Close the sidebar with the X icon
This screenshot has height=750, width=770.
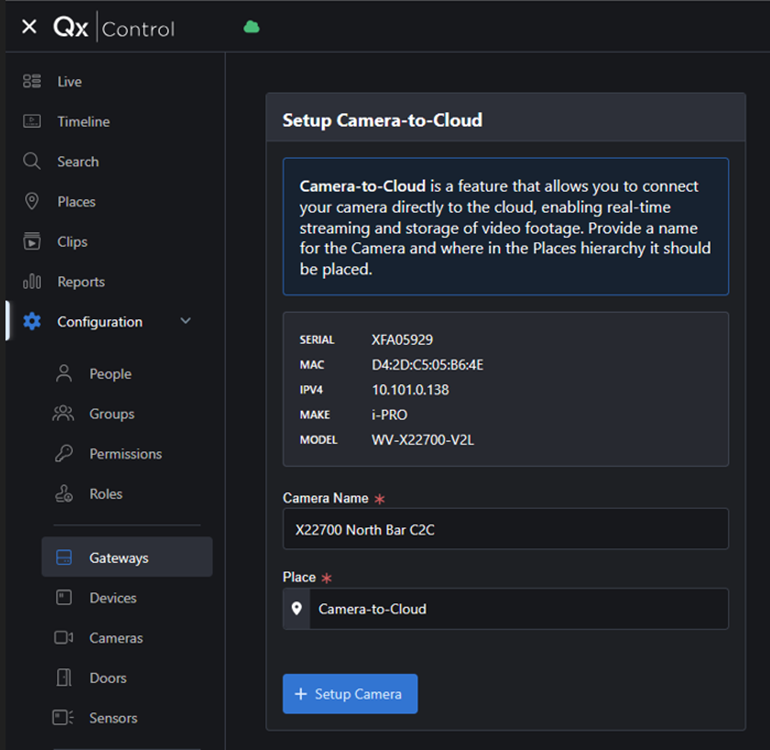(x=29, y=27)
